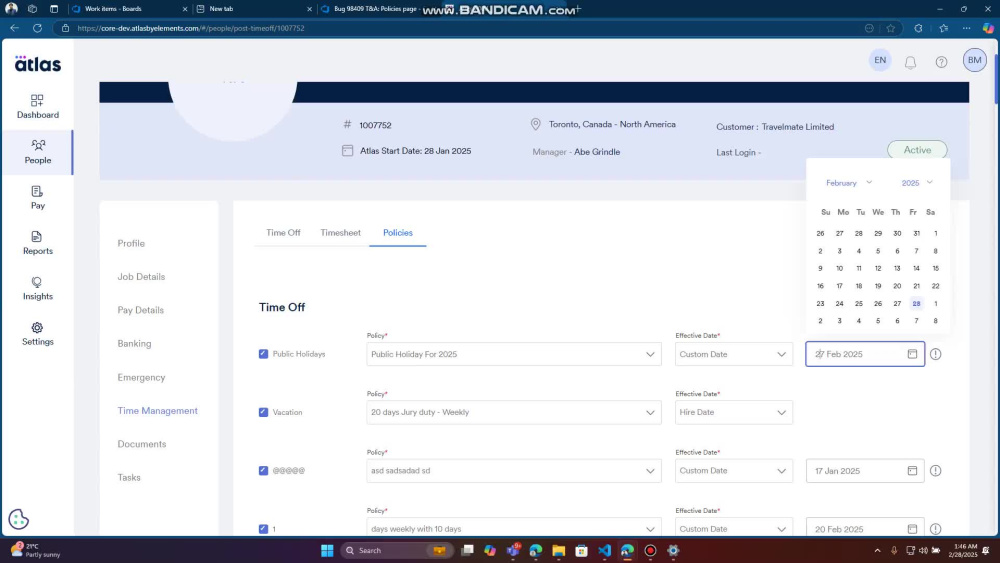Viewport: 1000px width, 563px height.
Task: Click info icon beside 27 Feb 2025 date
Action: [x=936, y=354]
